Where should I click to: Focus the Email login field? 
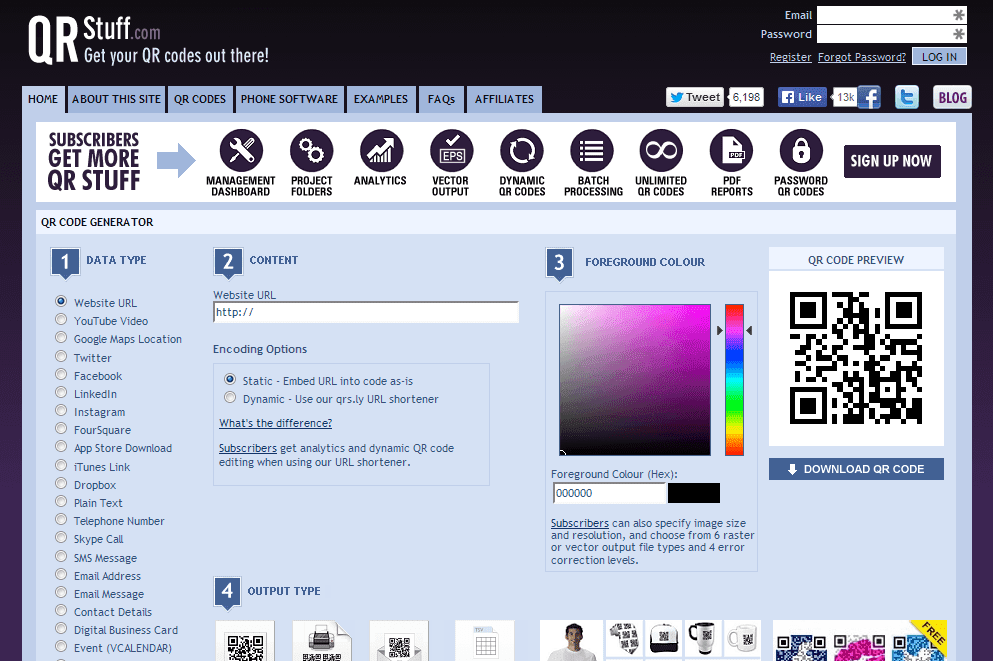891,15
